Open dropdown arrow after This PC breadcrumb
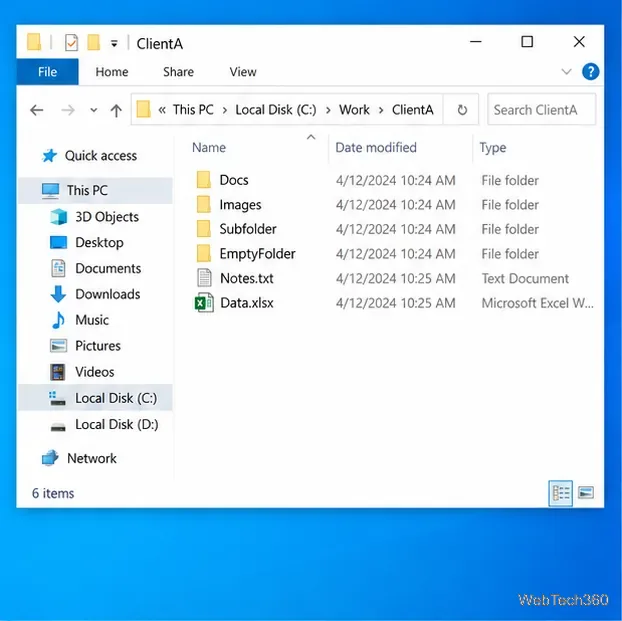This screenshot has width=622, height=621. click(225, 110)
